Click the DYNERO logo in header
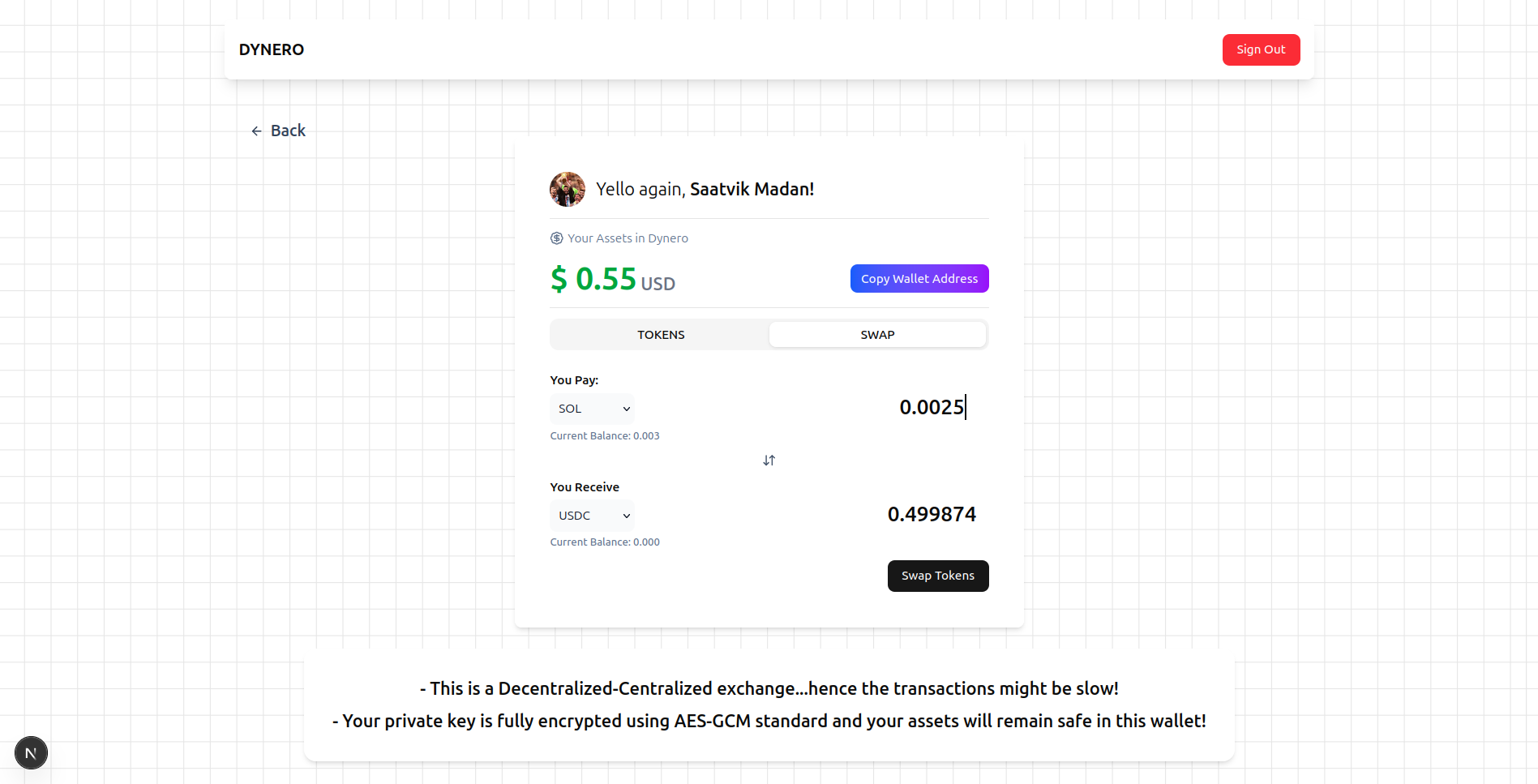Image resolution: width=1538 pixels, height=784 pixels. [272, 49]
